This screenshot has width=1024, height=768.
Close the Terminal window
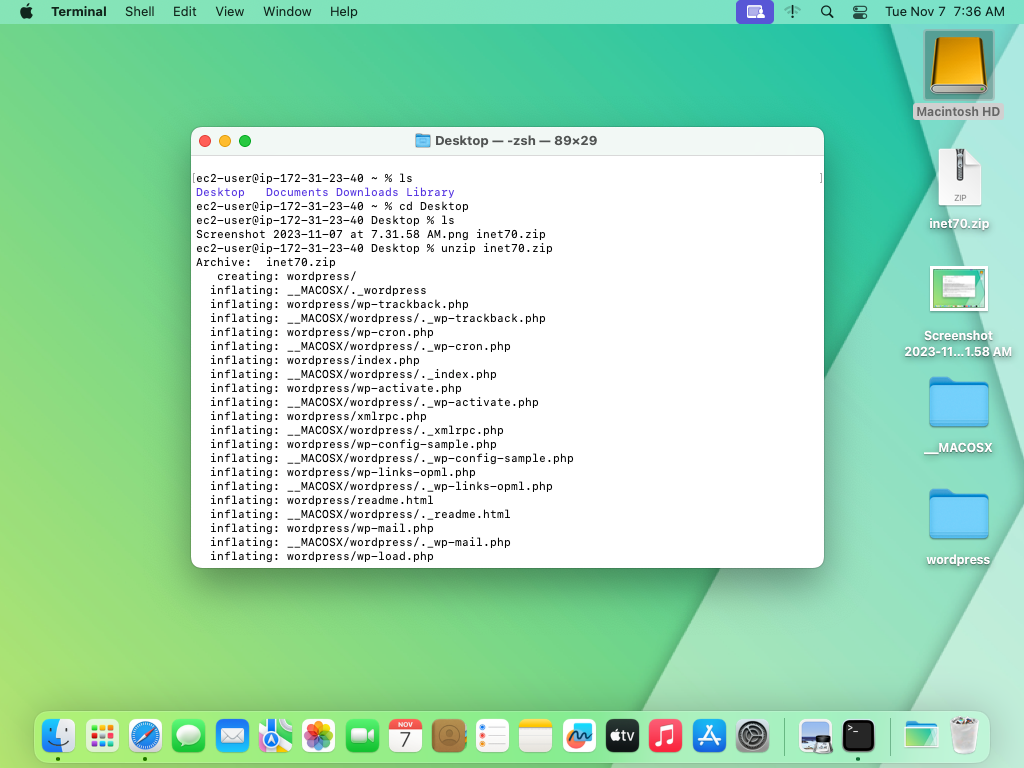pyautogui.click(x=205, y=141)
